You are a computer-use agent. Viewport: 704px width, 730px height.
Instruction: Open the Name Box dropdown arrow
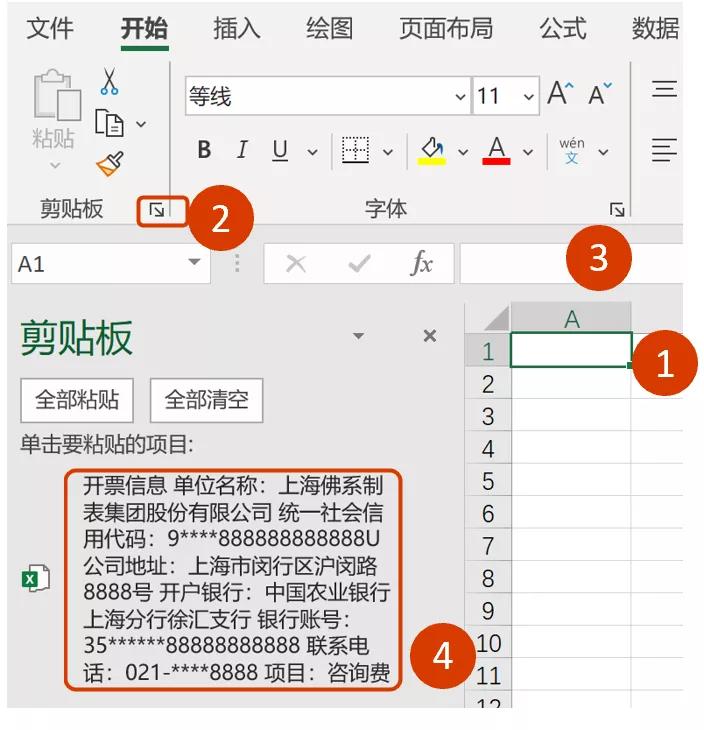[194, 262]
